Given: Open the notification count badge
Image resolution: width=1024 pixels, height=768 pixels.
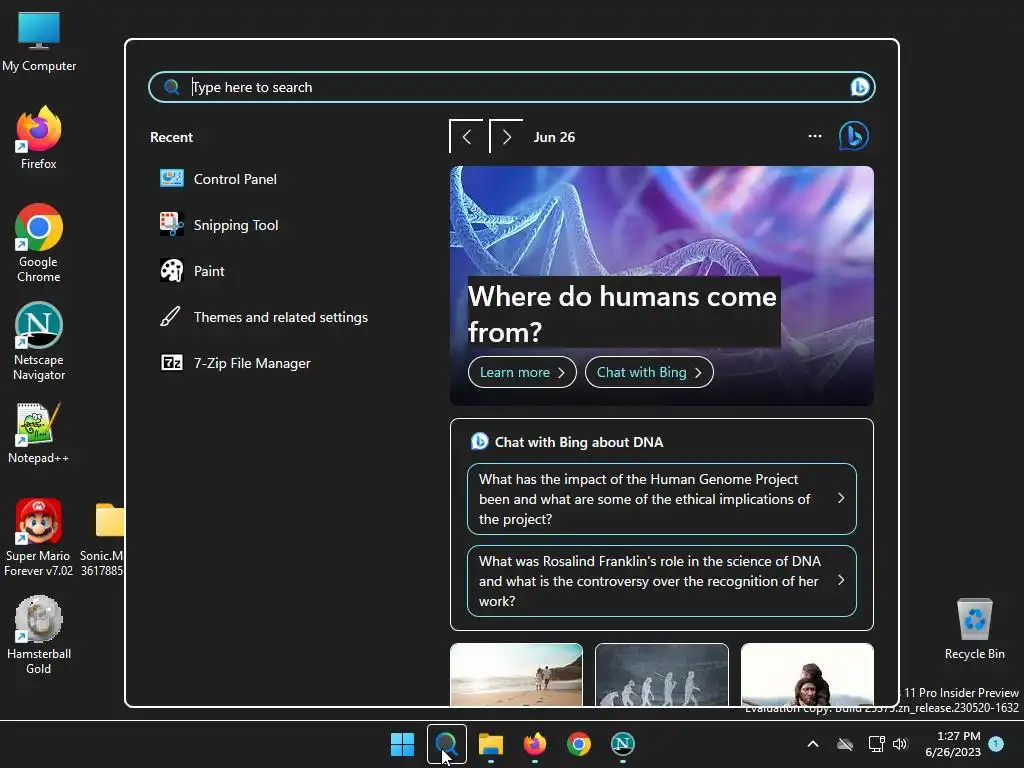Looking at the screenshot, I should tap(996, 743).
